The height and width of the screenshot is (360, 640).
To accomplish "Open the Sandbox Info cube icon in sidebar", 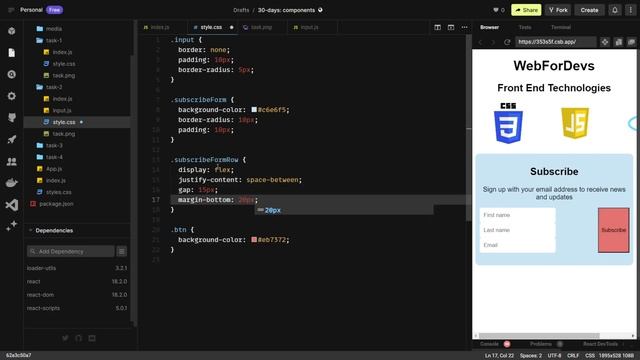I will click(x=11, y=31).
